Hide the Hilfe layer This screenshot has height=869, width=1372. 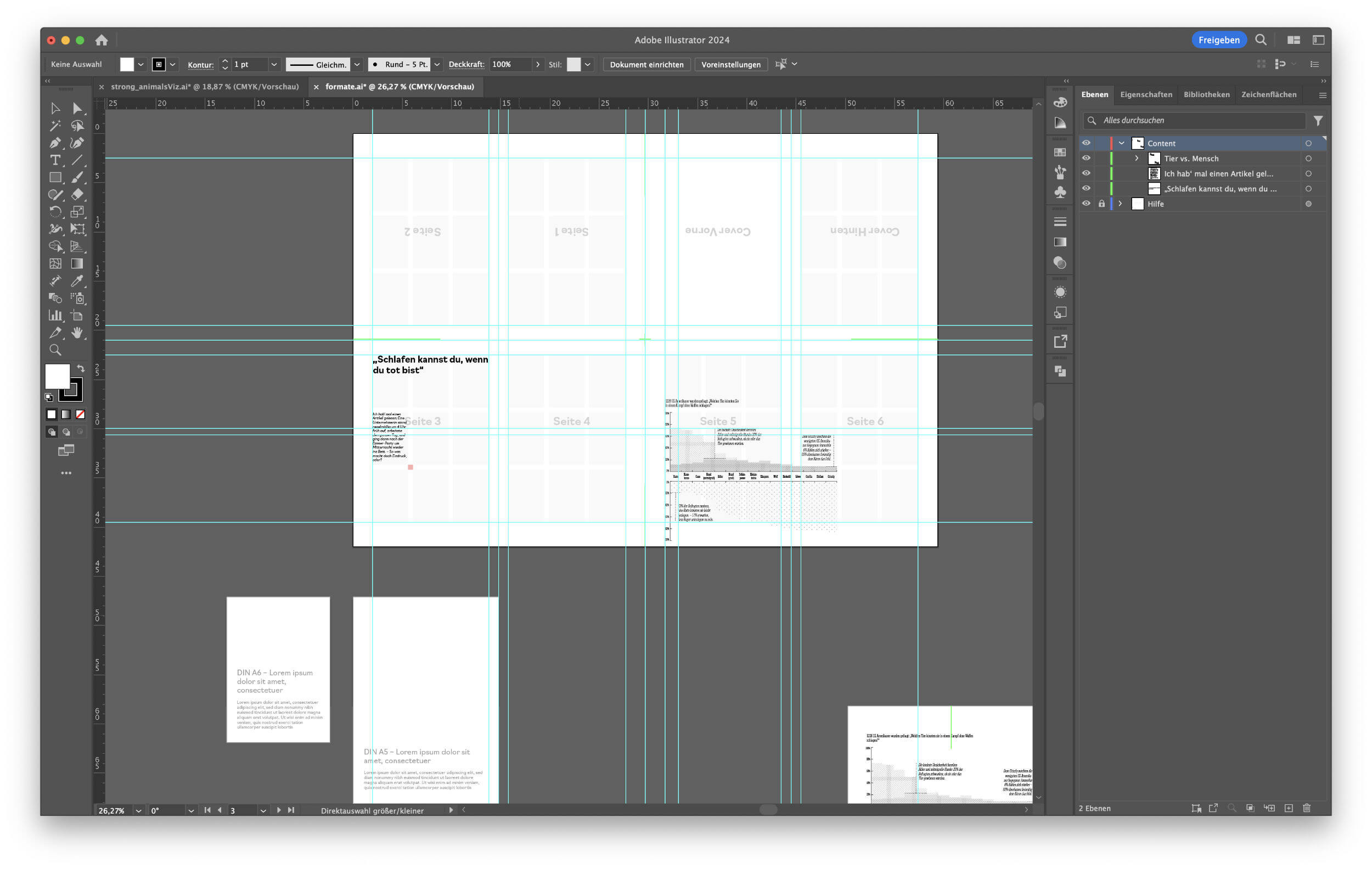(x=1086, y=204)
